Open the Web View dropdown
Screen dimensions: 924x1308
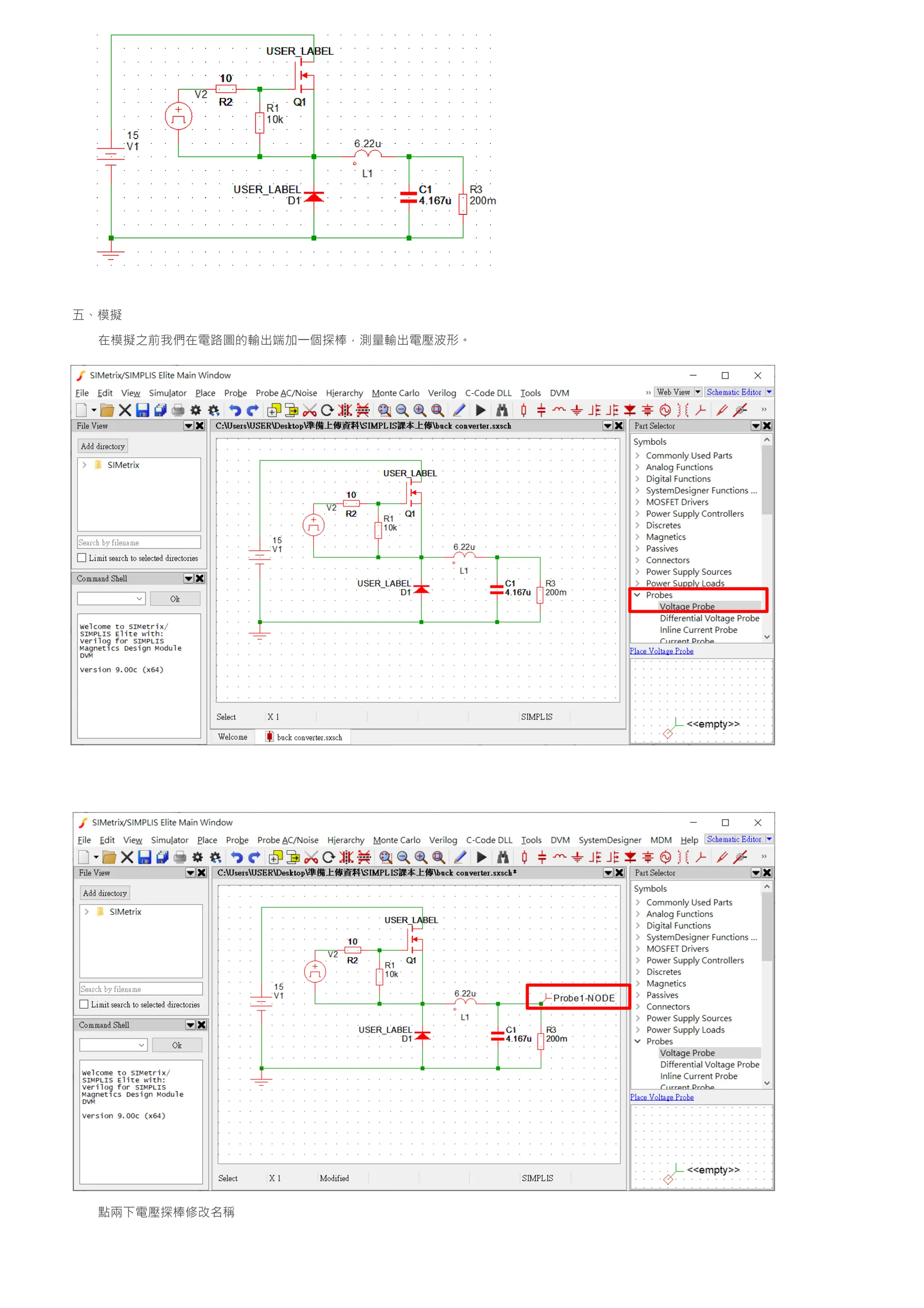(698, 392)
